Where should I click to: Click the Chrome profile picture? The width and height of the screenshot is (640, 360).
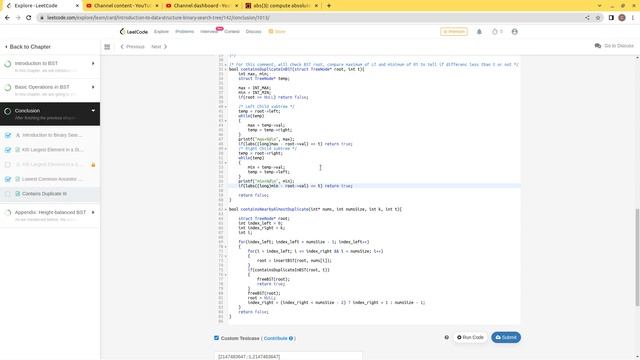coord(622,18)
